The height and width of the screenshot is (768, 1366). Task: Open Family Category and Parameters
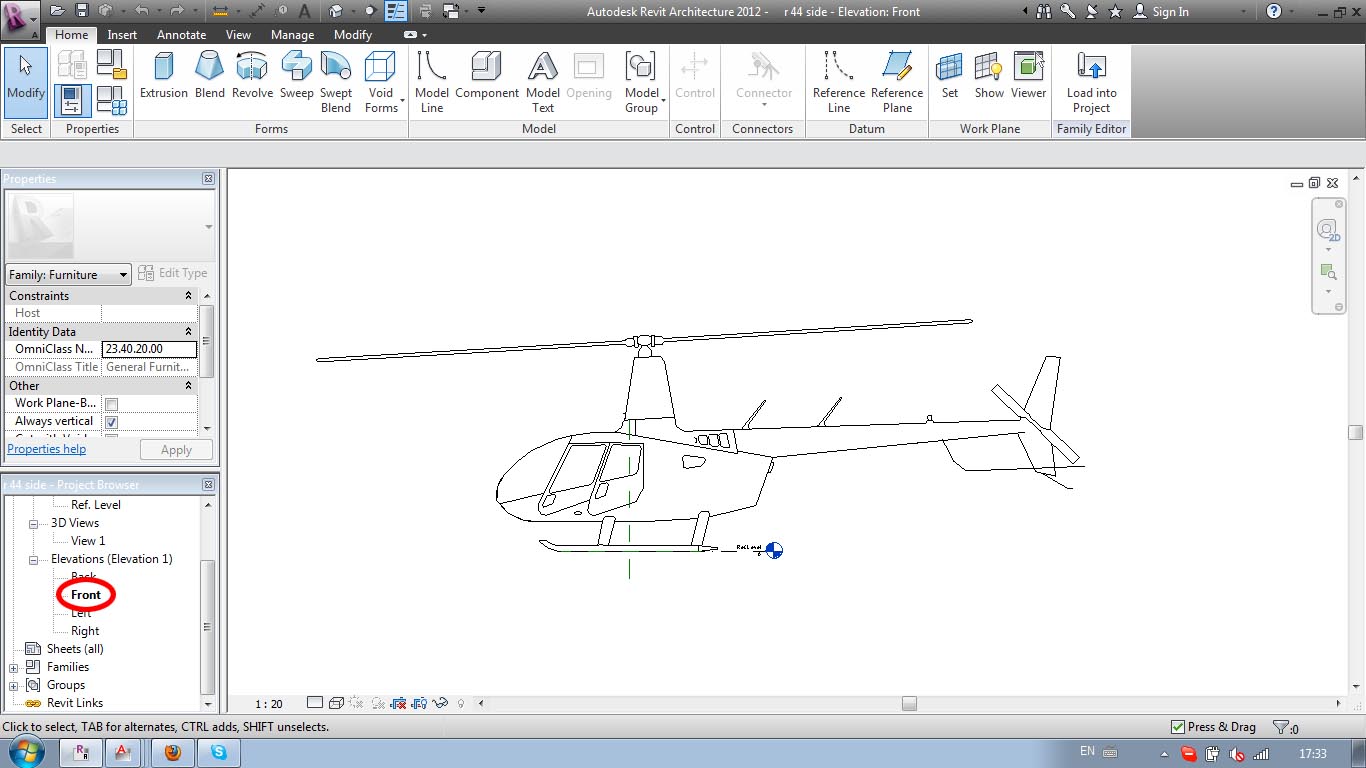pos(112,64)
